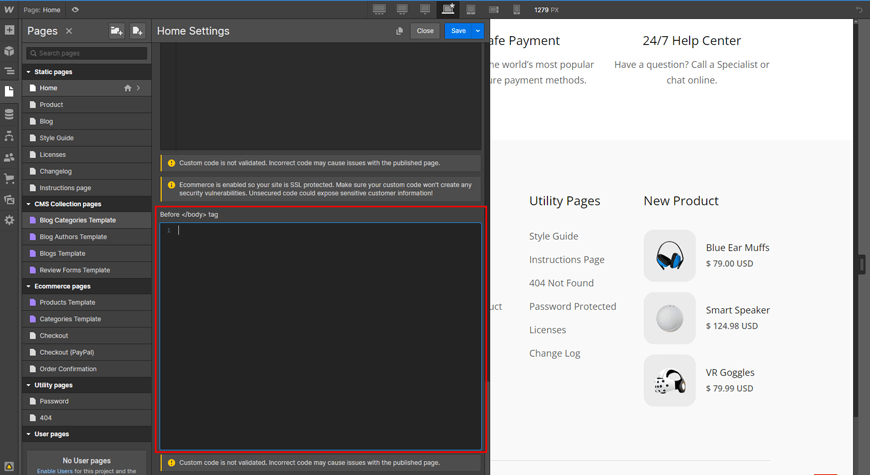Click the Save button

(458, 31)
